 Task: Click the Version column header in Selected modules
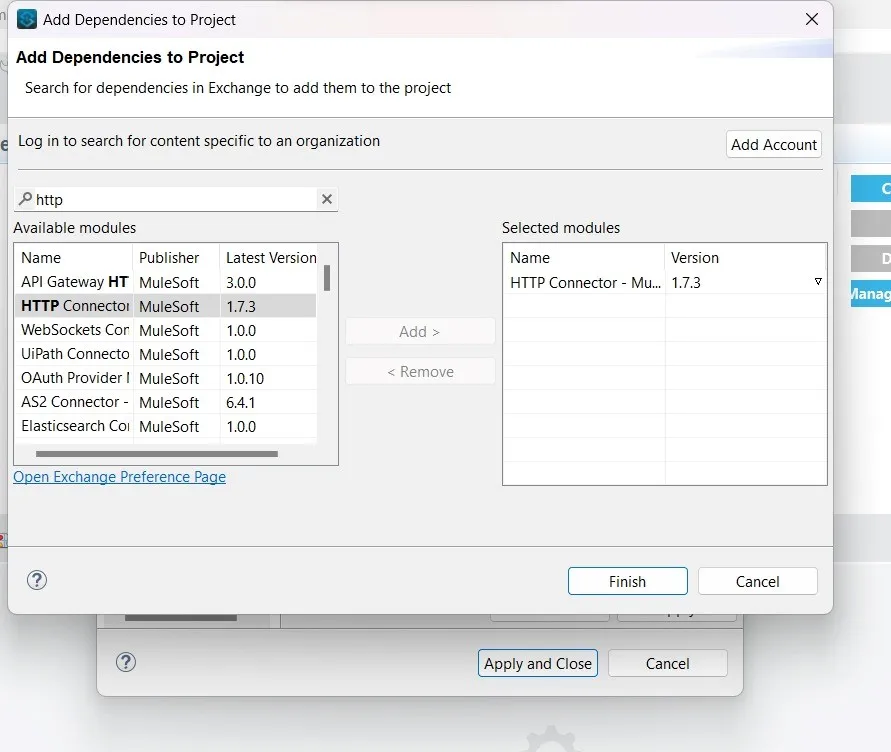(x=745, y=257)
